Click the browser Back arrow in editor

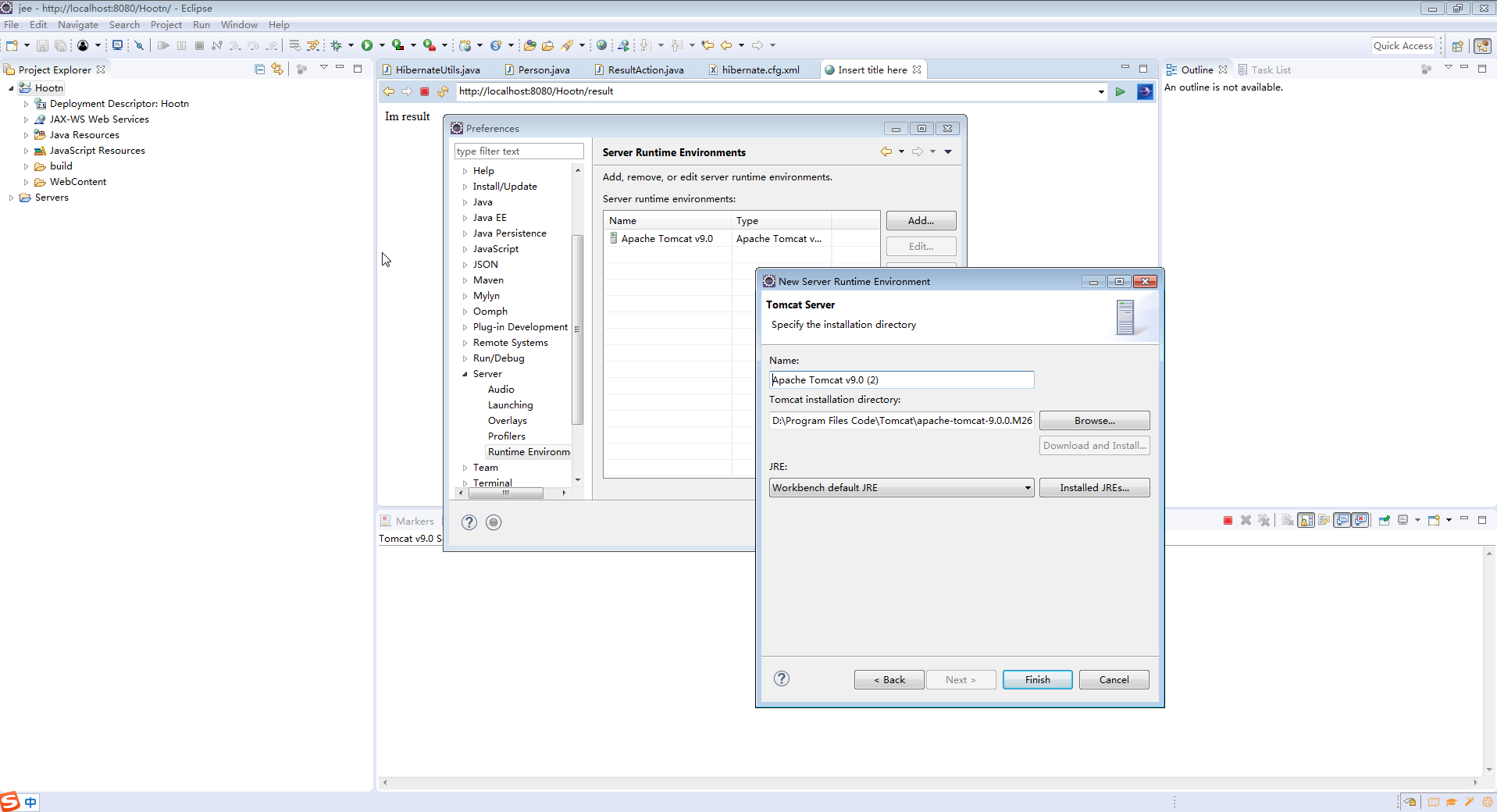pos(389,91)
